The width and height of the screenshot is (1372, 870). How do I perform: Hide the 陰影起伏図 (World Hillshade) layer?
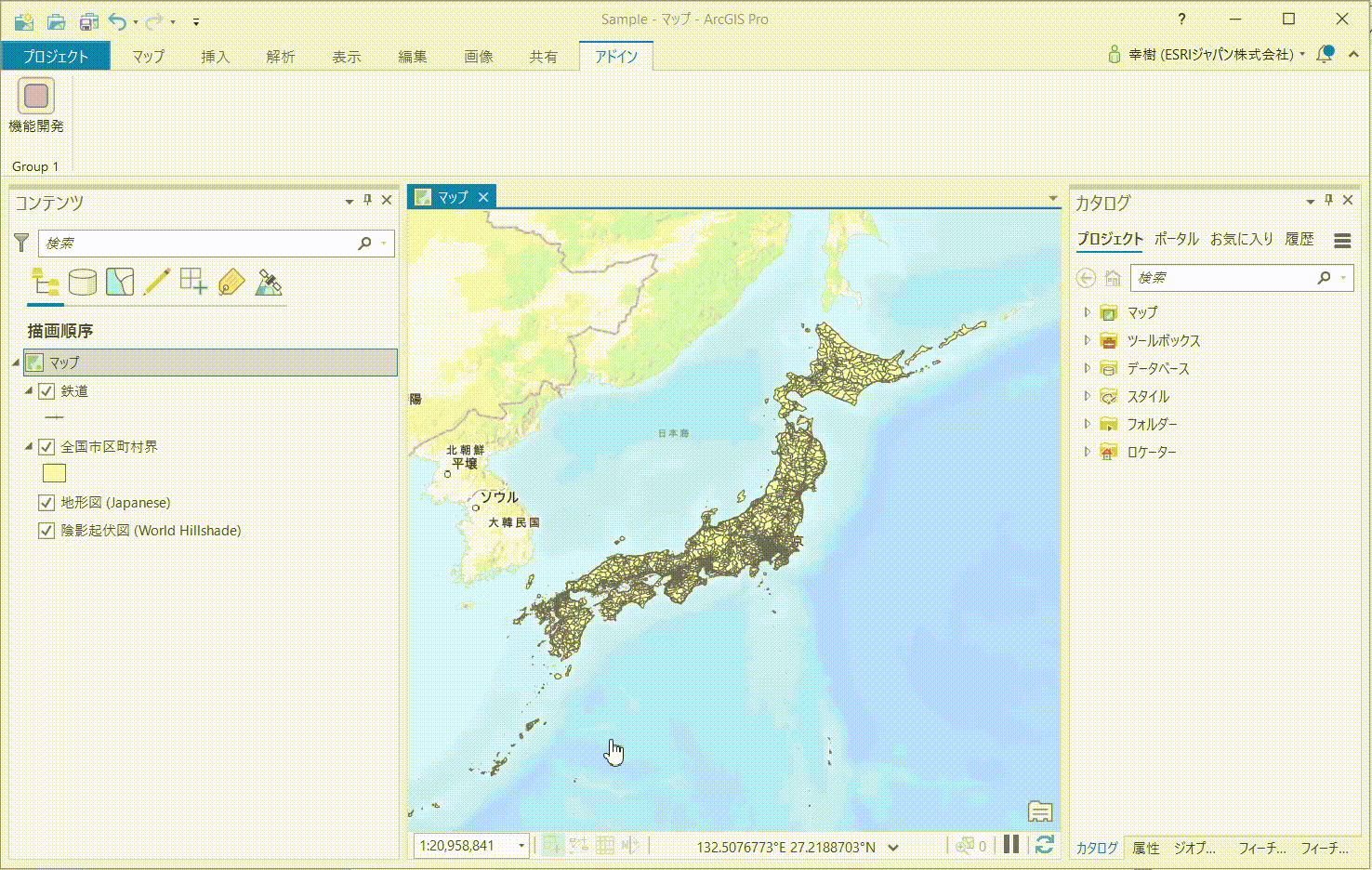tap(46, 531)
